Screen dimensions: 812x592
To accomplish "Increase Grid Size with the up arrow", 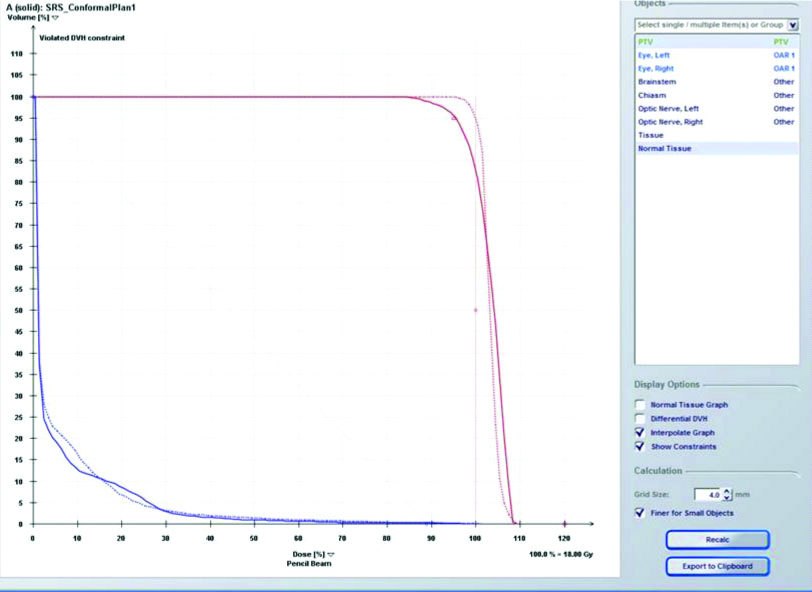I will tap(727, 490).
